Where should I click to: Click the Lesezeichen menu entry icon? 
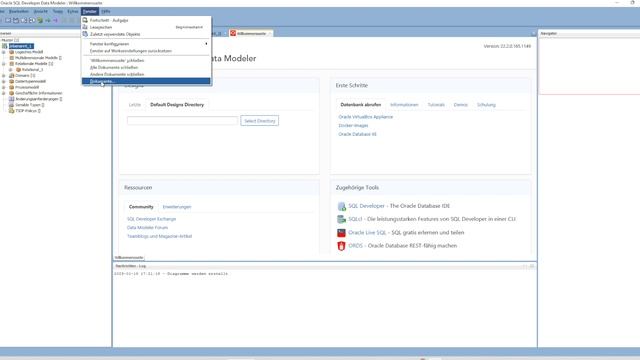(x=85, y=27)
